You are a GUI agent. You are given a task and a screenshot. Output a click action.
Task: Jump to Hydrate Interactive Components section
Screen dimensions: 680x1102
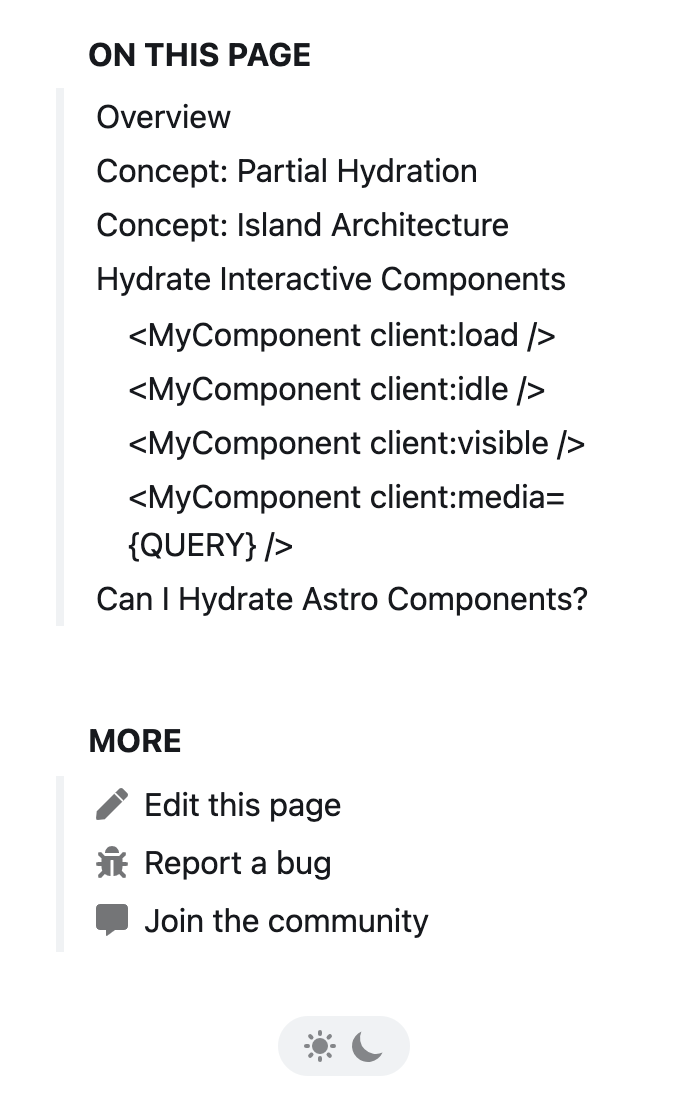point(331,279)
